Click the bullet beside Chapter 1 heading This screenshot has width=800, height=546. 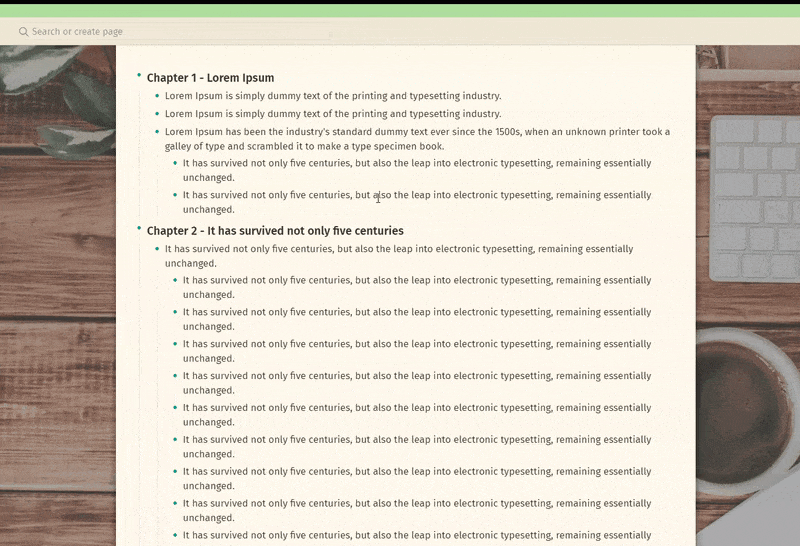(139, 75)
